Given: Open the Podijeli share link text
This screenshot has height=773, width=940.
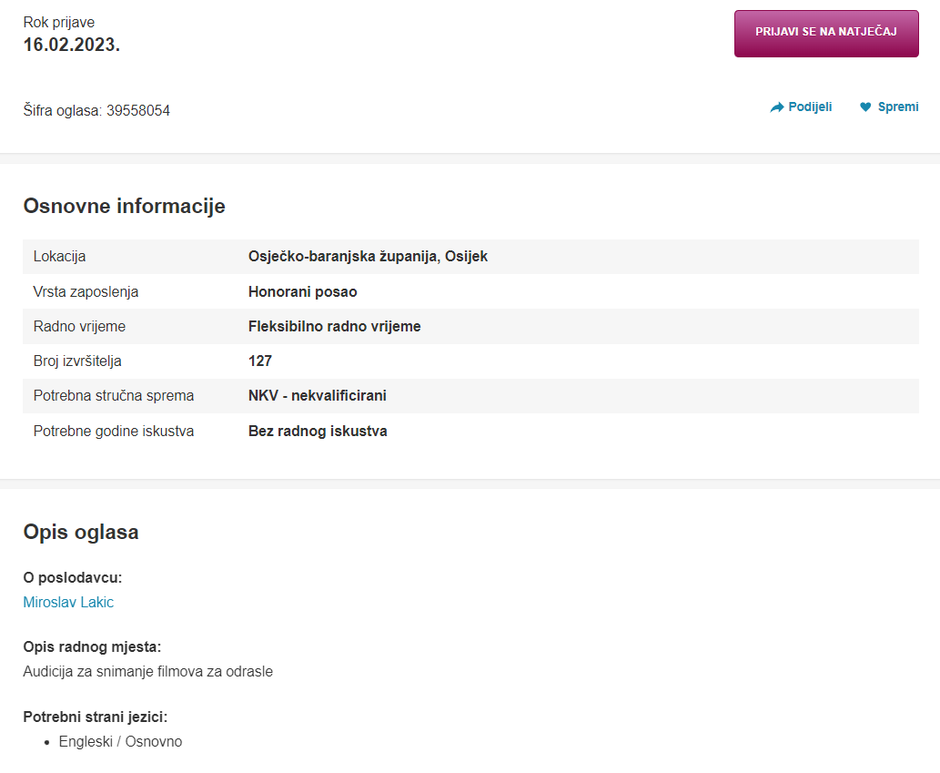Looking at the screenshot, I should [810, 107].
